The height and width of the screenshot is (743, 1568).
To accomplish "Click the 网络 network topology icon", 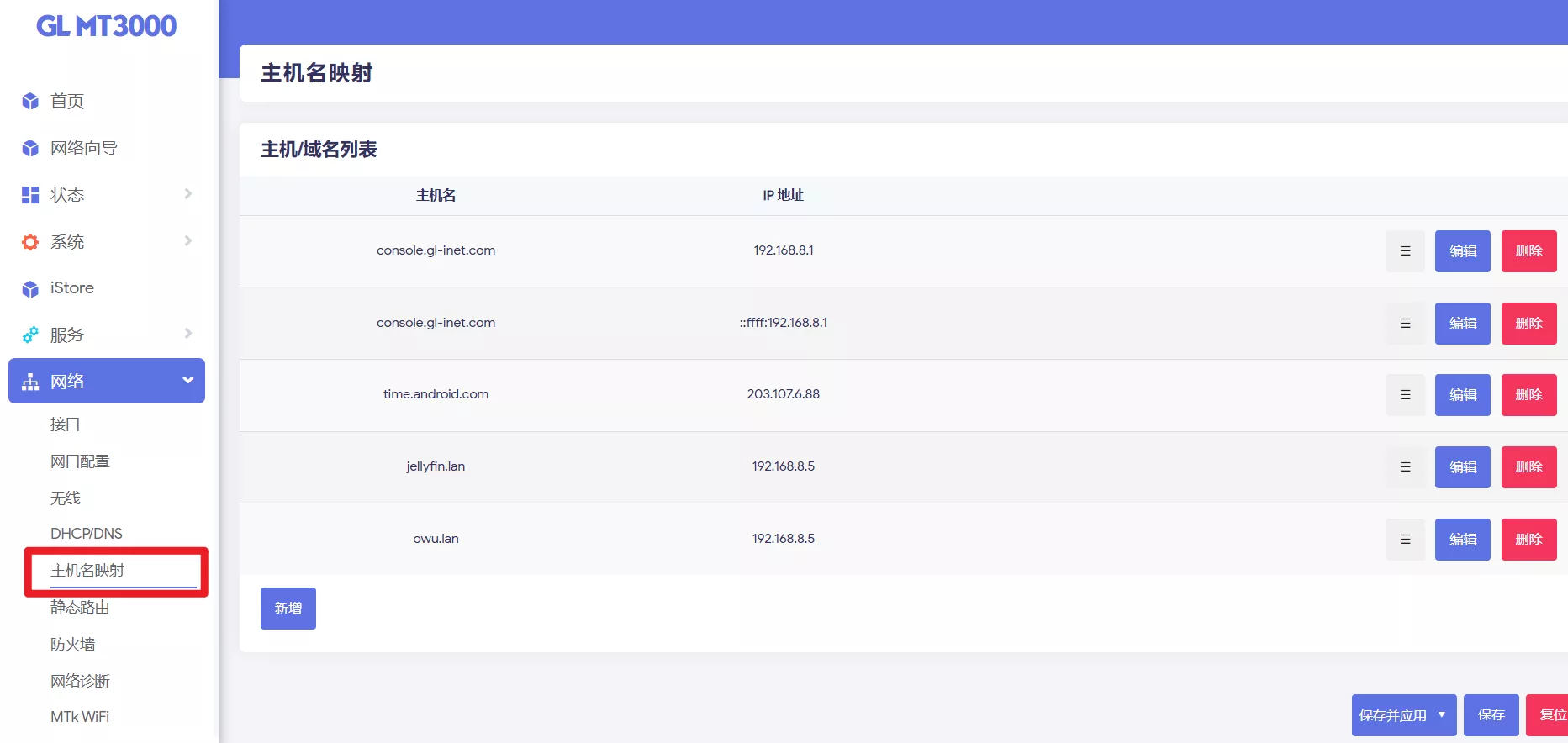I will point(30,382).
